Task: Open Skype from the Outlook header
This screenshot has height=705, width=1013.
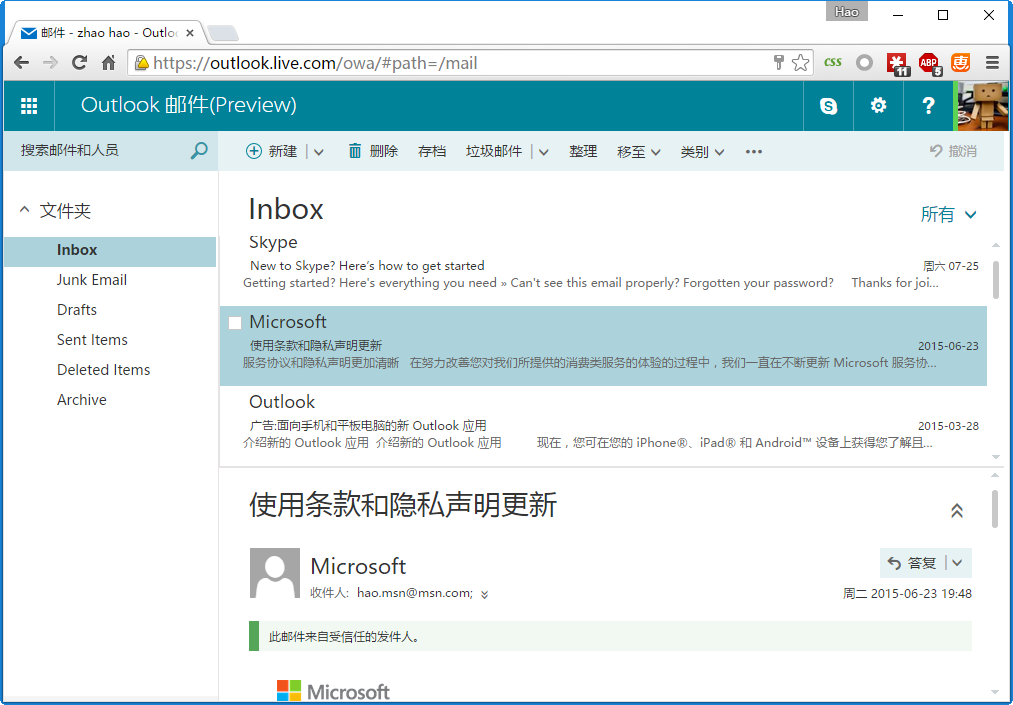Action: tap(828, 106)
